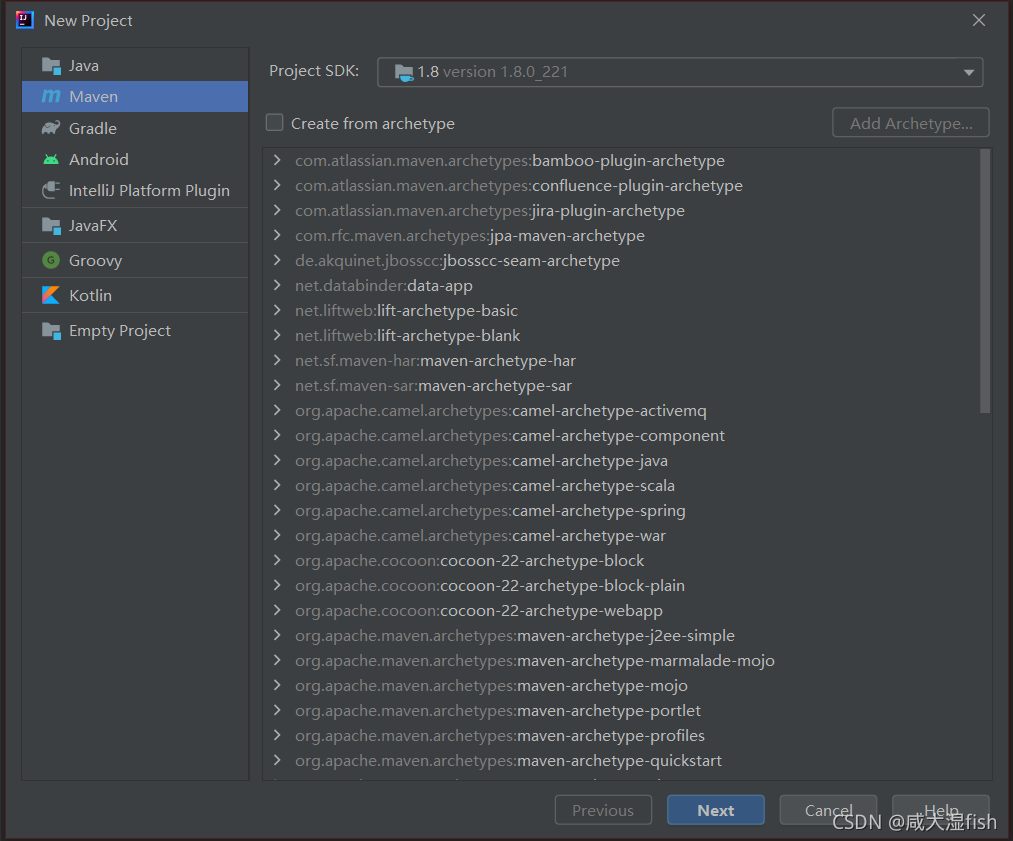
Task: Expand maven-archetype-sar node
Action: pos(277,385)
